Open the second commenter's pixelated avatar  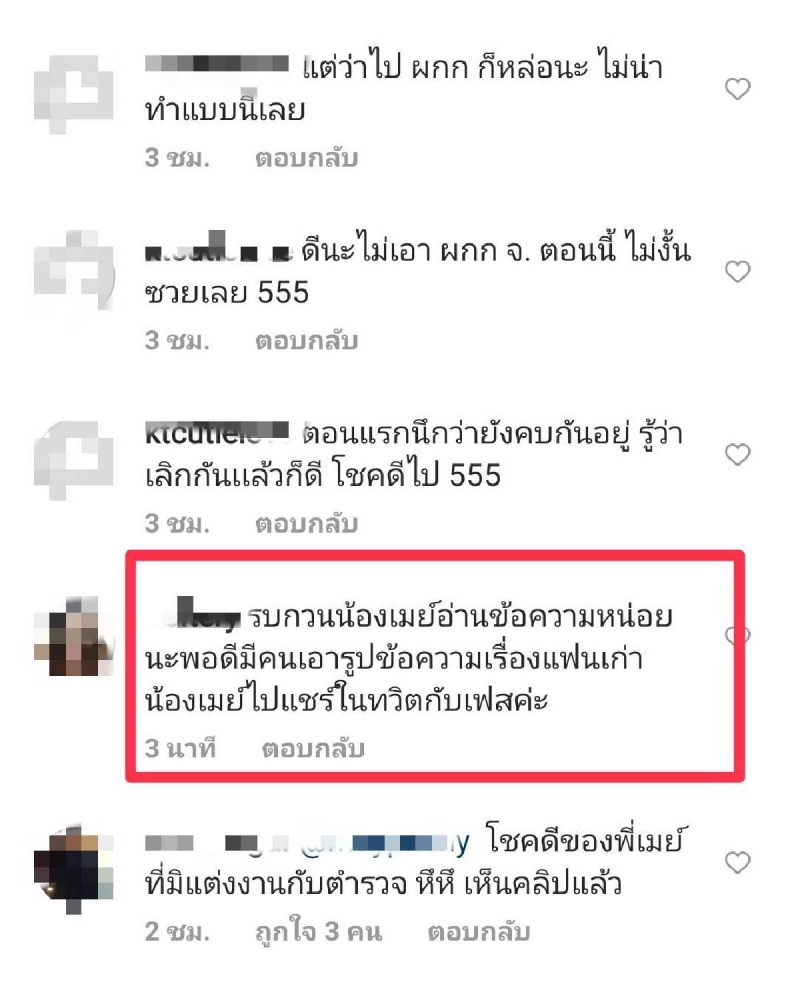[73, 272]
